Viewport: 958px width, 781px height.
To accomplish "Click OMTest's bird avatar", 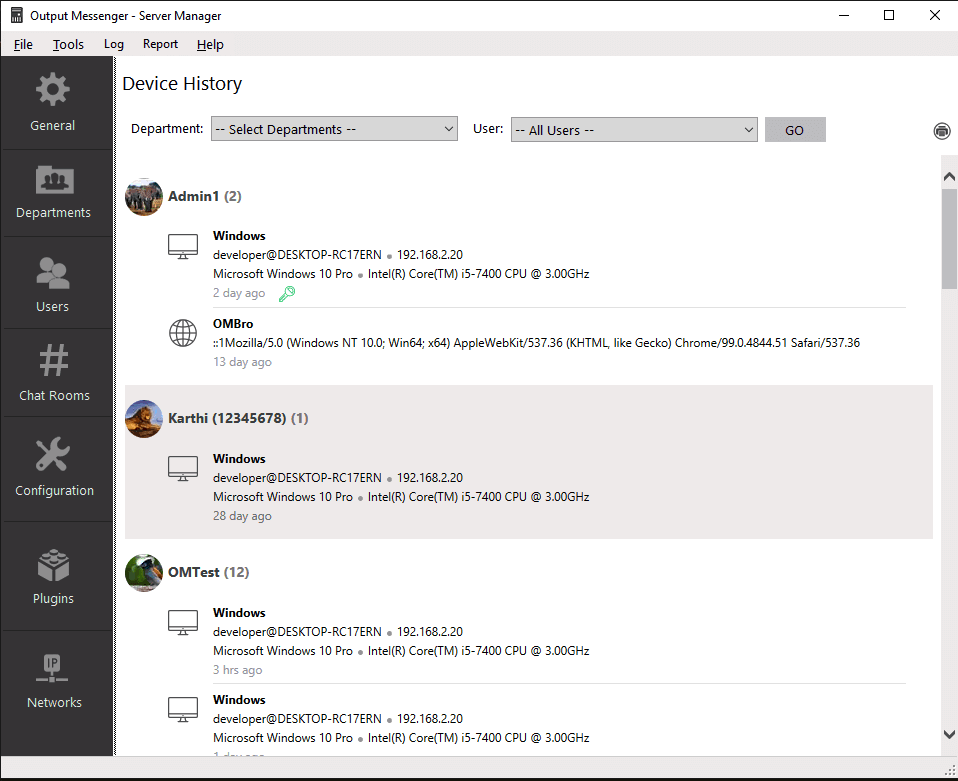I will pos(144,573).
